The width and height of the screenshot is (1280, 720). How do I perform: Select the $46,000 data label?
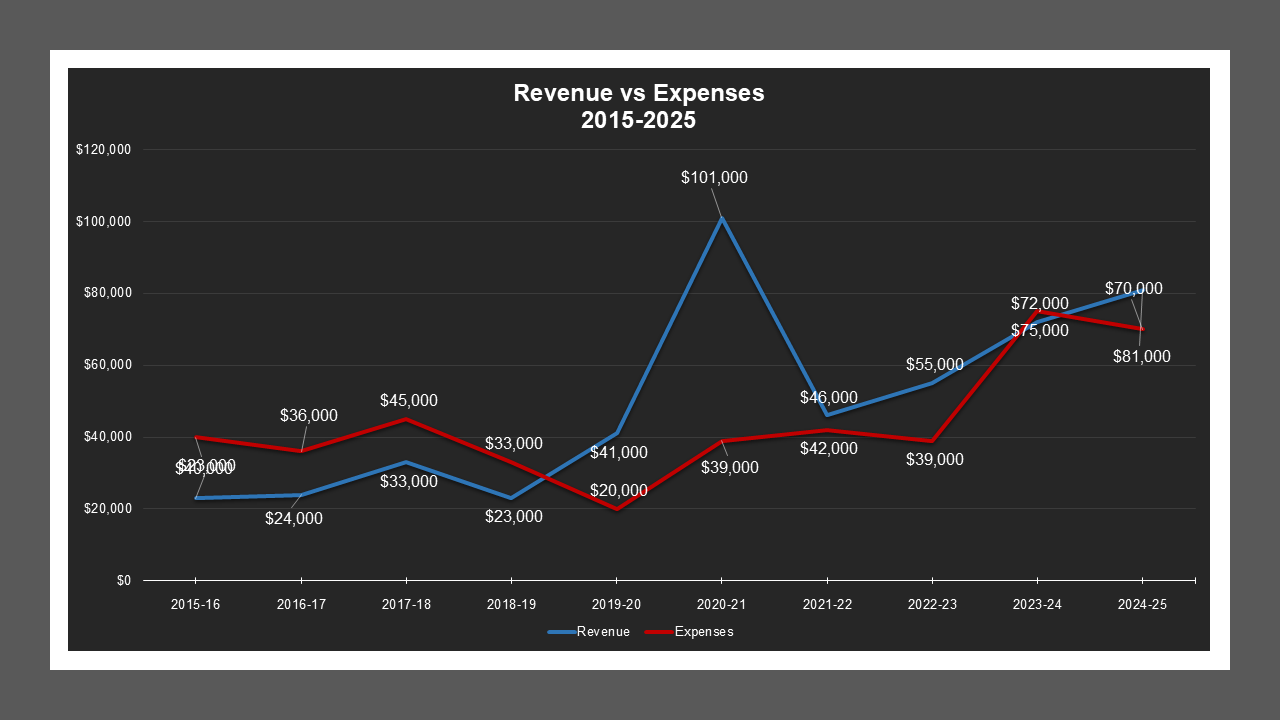click(828, 398)
